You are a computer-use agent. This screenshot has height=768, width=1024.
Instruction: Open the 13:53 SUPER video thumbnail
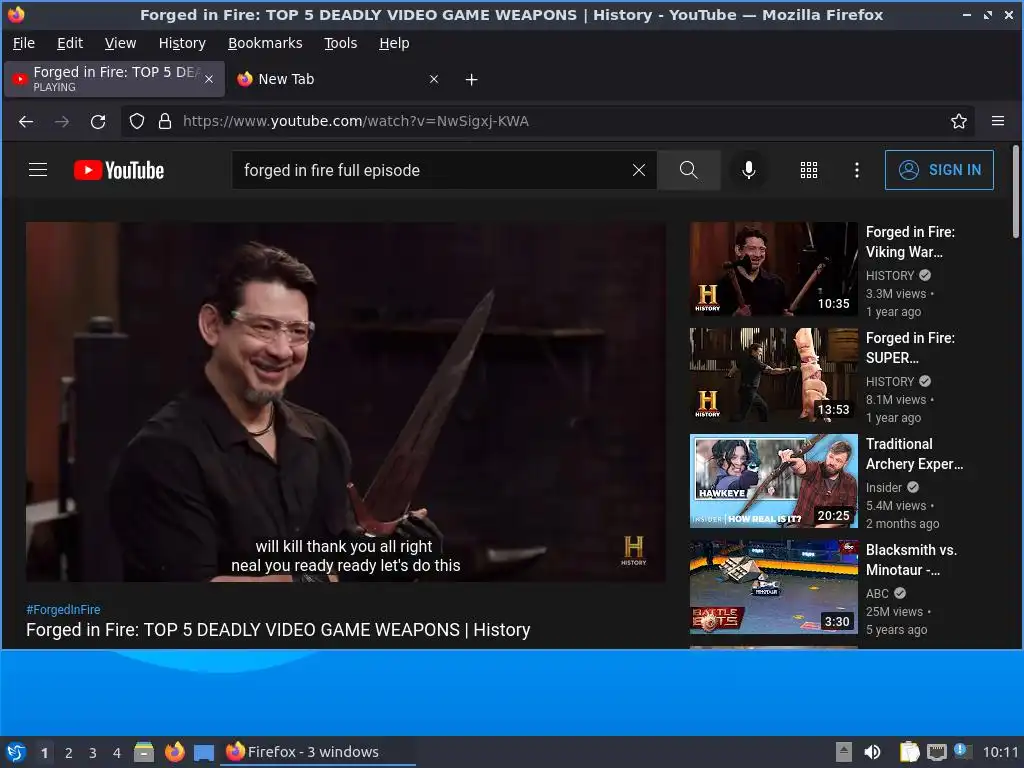(774, 375)
